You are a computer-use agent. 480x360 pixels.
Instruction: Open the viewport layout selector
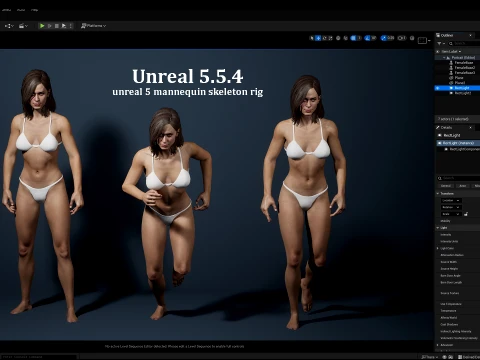(x=424, y=40)
